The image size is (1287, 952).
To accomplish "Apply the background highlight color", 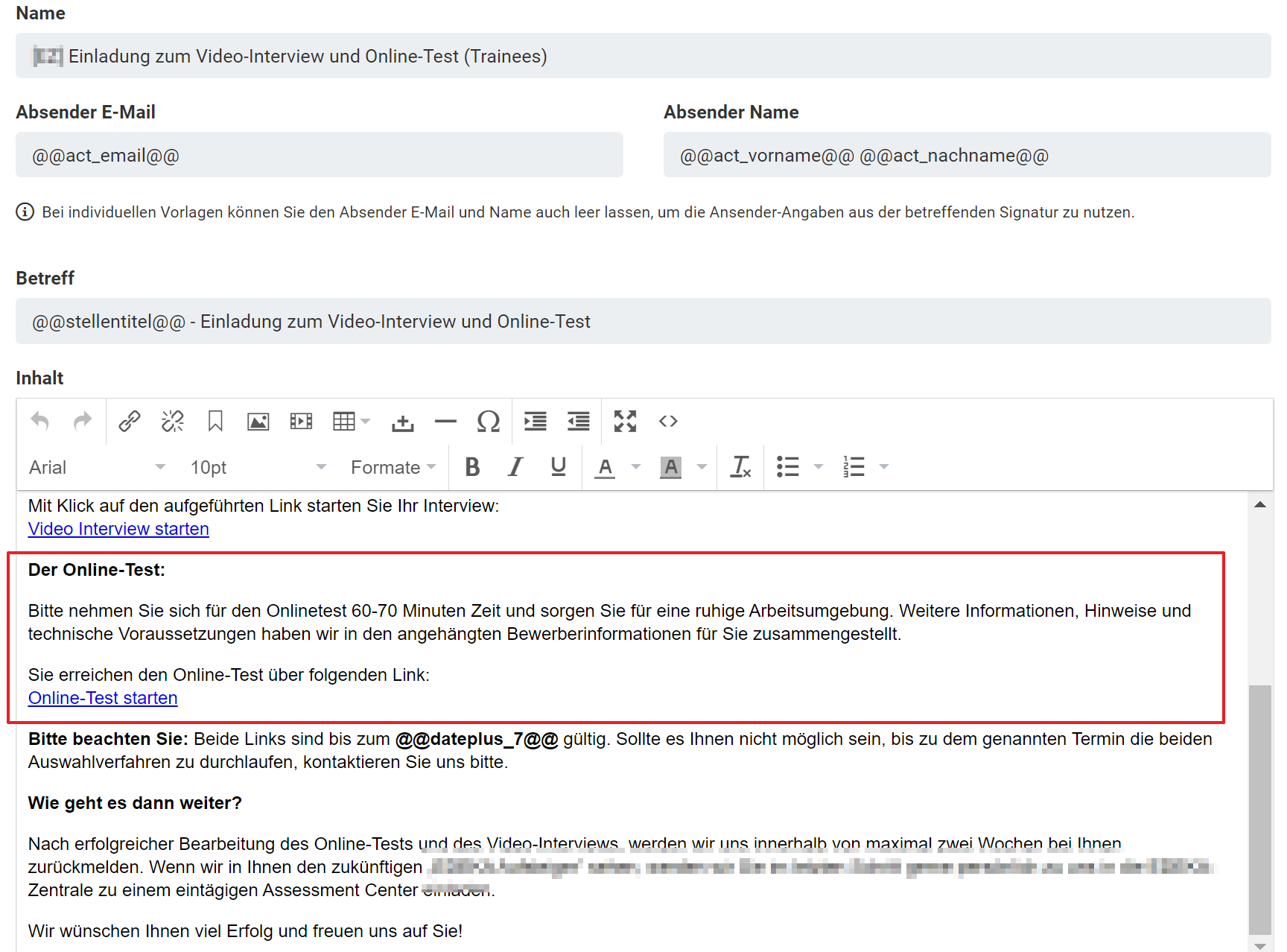I will tap(671, 467).
